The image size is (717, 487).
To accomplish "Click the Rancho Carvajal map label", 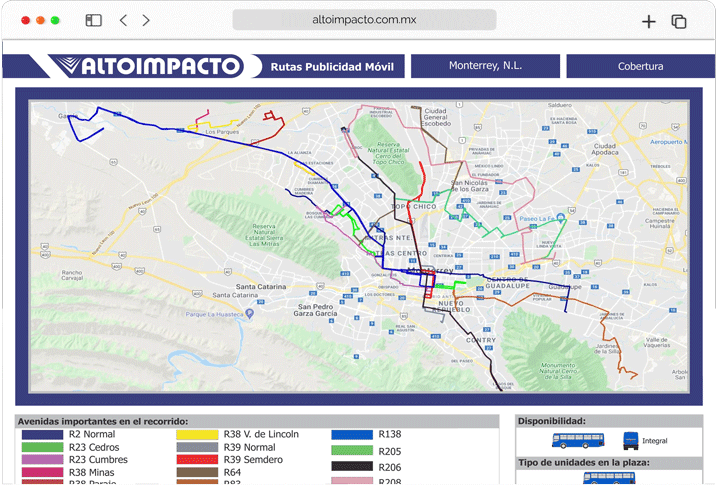I will click(x=72, y=275).
